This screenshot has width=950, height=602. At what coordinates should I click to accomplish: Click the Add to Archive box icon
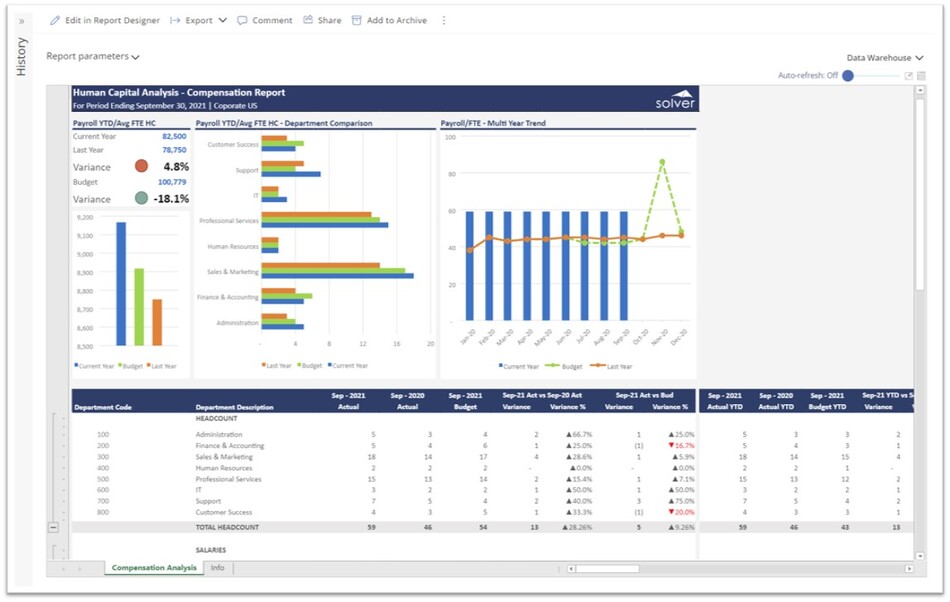(x=357, y=20)
